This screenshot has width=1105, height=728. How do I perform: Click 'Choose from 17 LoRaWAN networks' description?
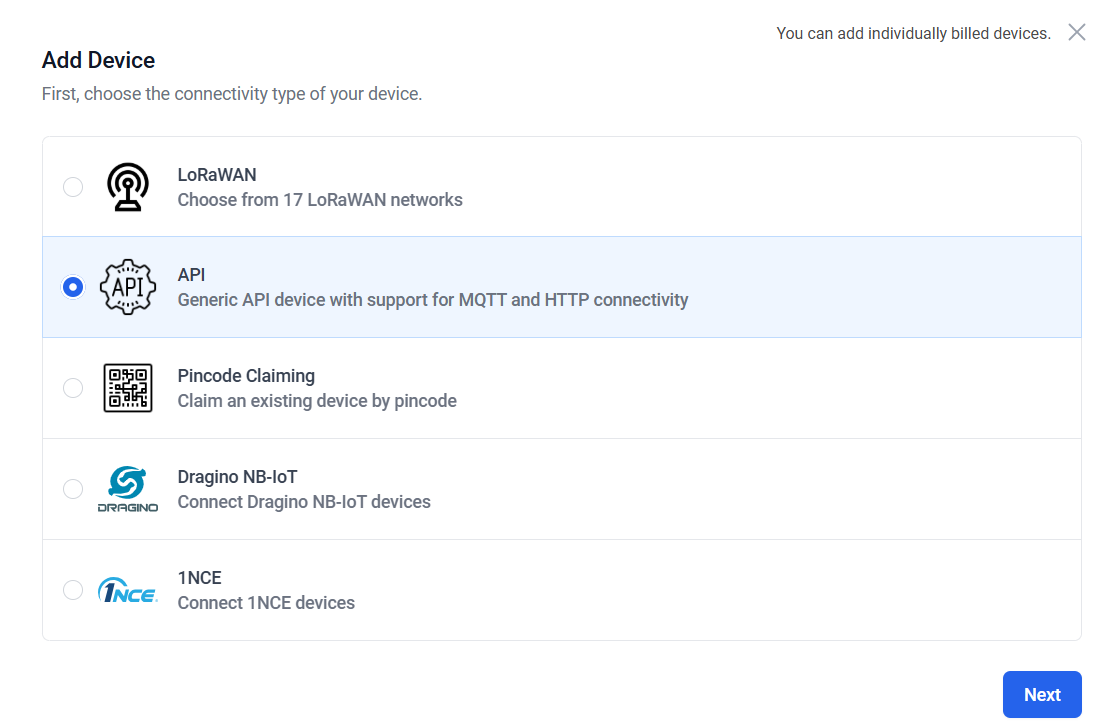[x=320, y=200]
